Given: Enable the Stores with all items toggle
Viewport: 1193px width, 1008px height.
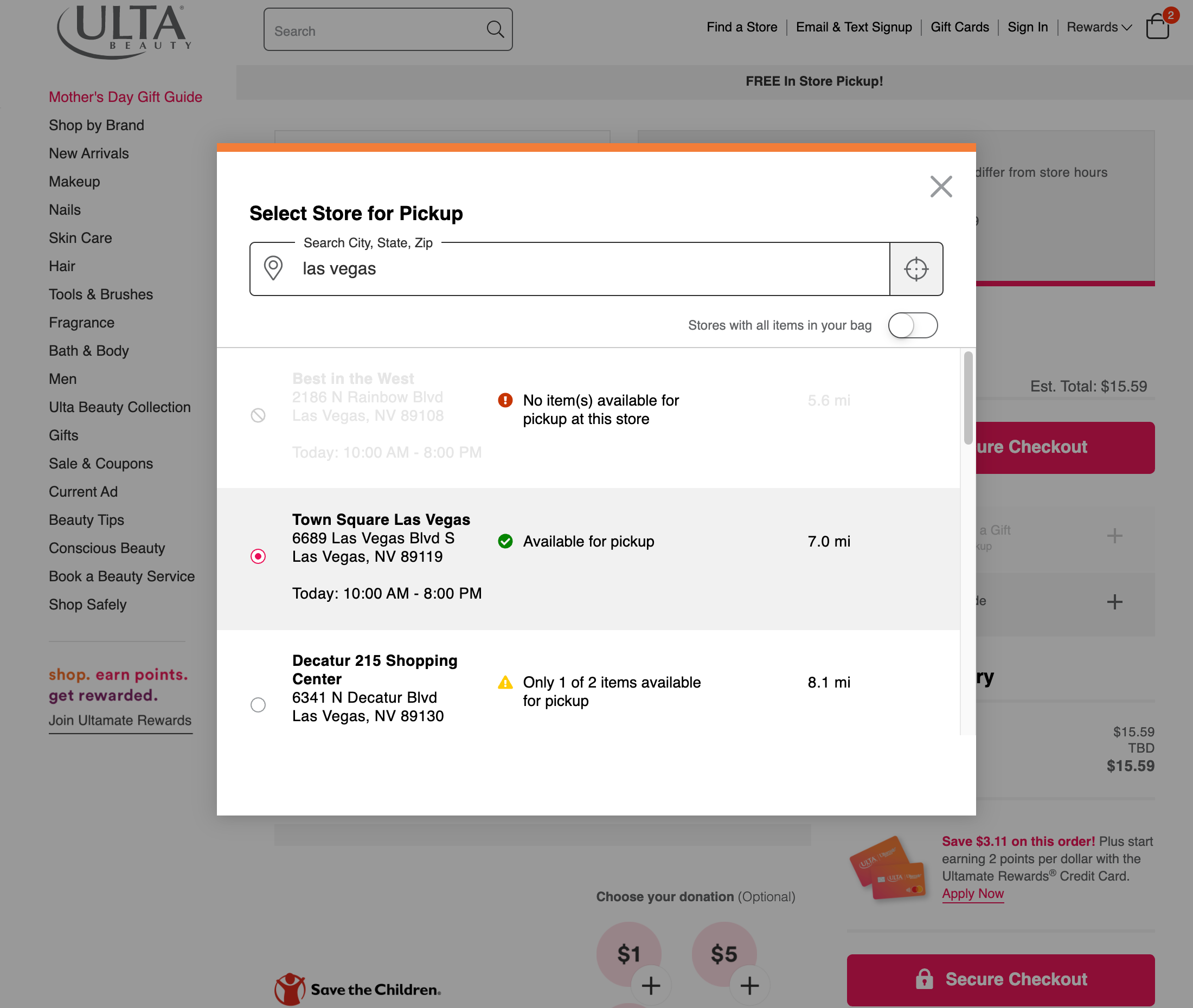Looking at the screenshot, I should 913,325.
